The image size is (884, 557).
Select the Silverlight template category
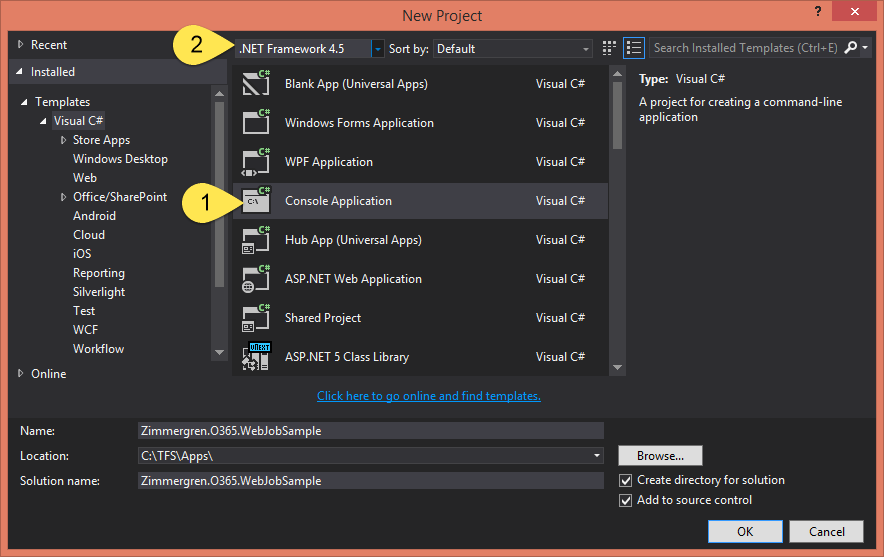click(x=99, y=292)
